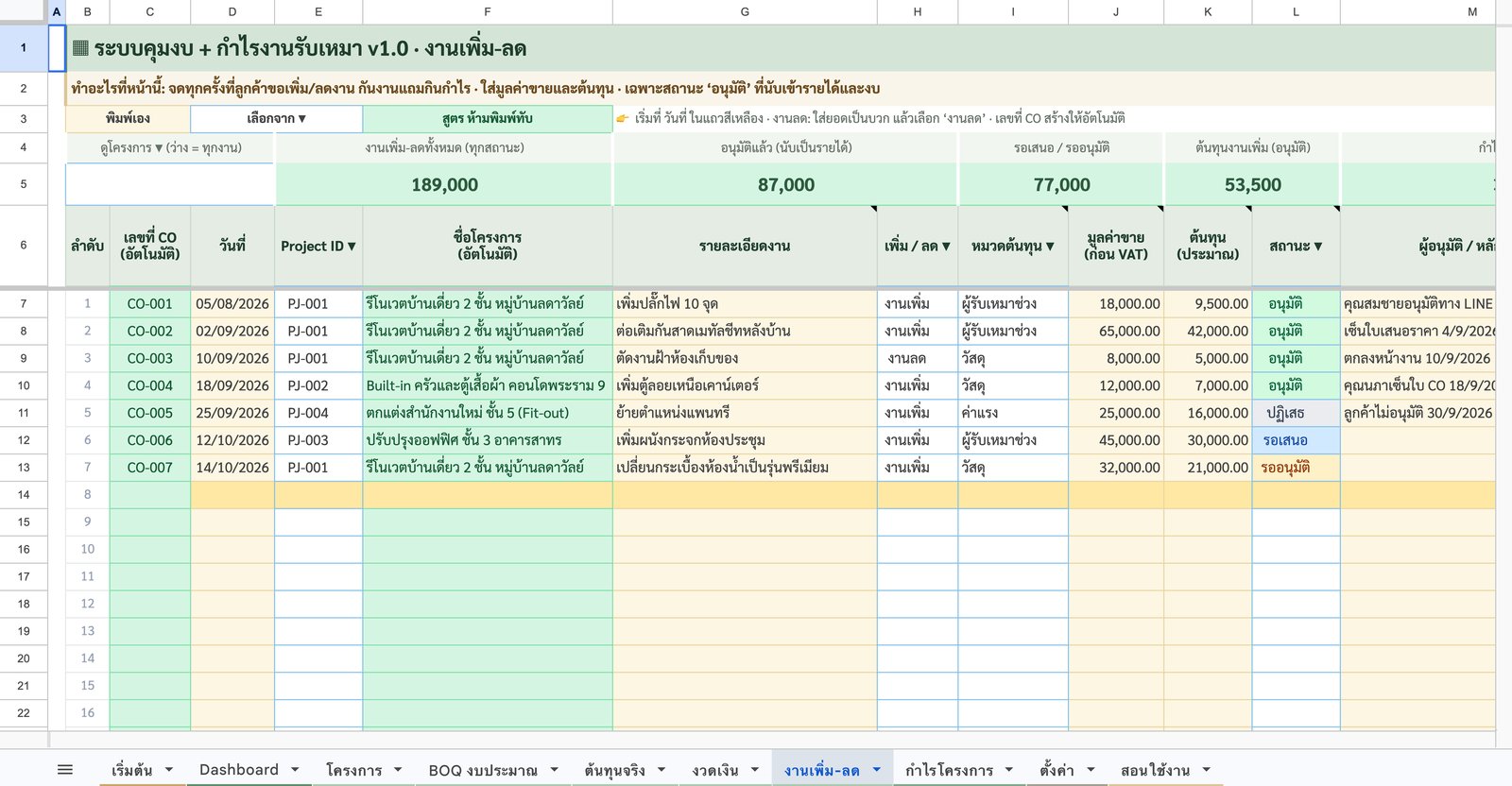Click the 65,000.00 sales value cell

pyautogui.click(x=1116, y=331)
